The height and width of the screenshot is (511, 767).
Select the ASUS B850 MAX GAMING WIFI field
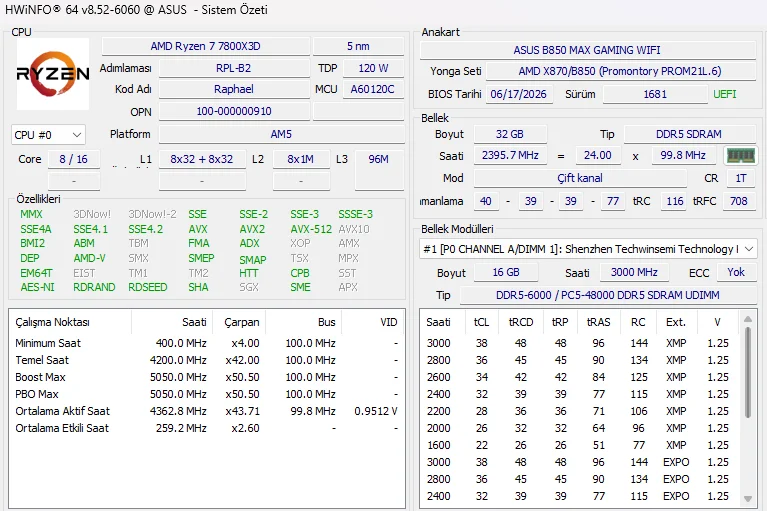tap(587, 50)
